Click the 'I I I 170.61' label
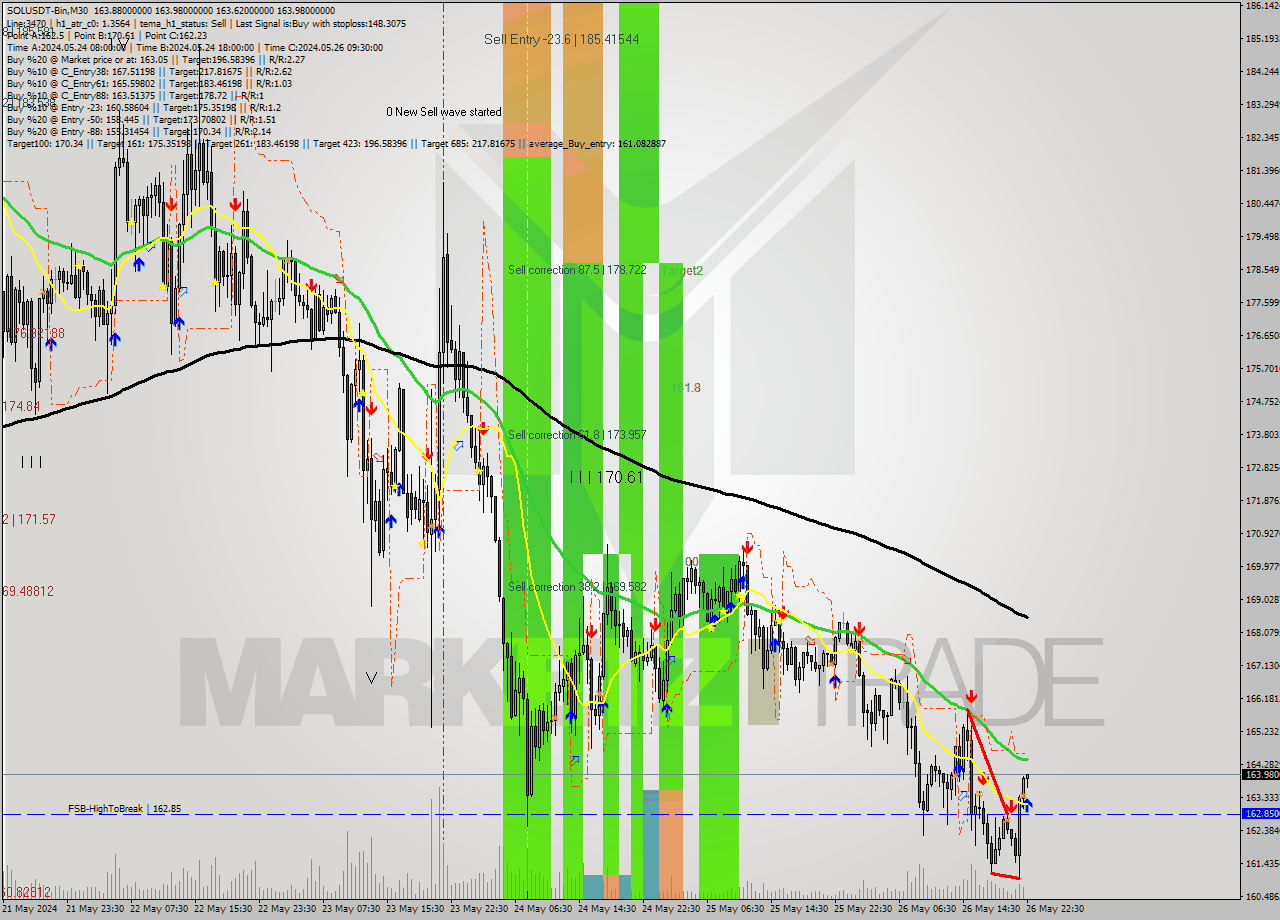The width and height of the screenshot is (1280, 920). click(x=605, y=477)
